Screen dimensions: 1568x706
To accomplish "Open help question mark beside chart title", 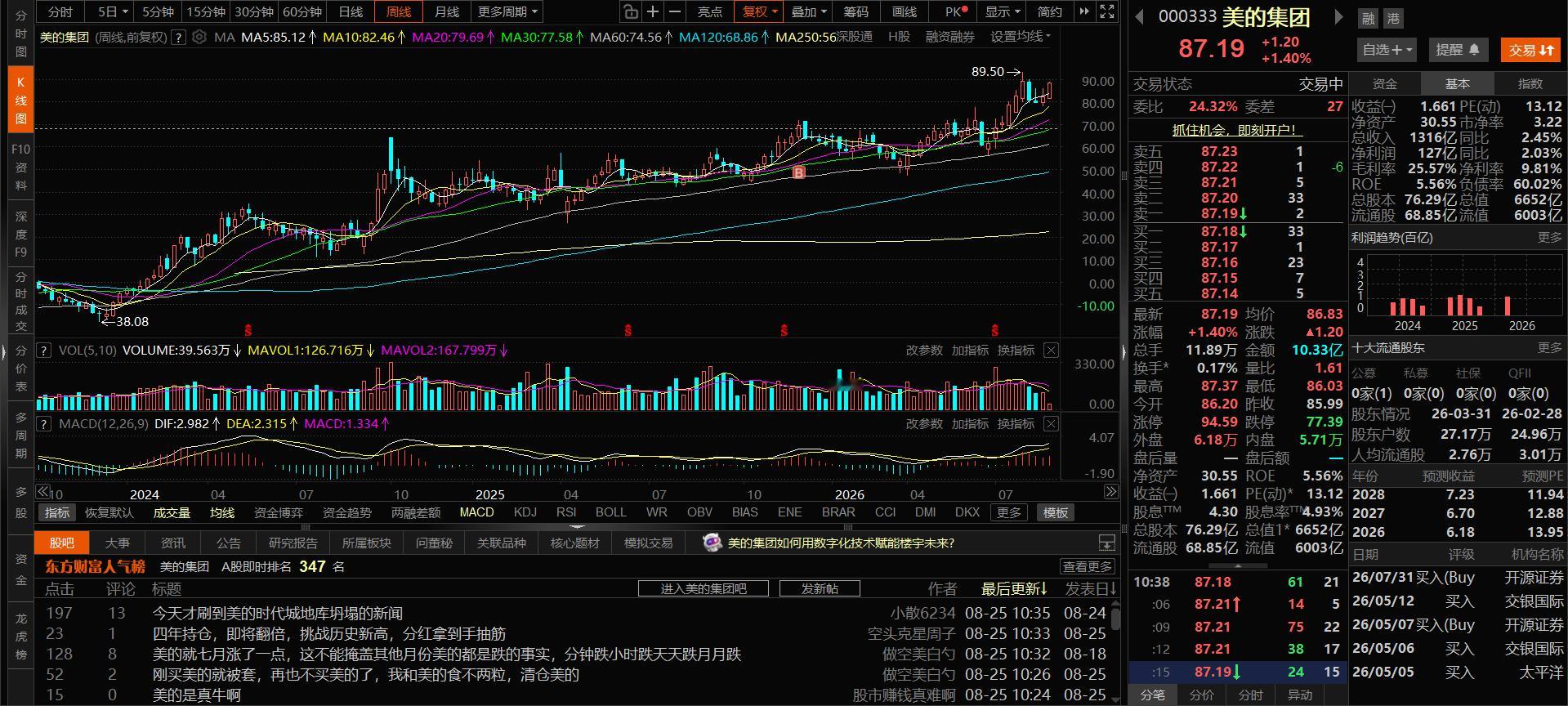I will (x=178, y=37).
